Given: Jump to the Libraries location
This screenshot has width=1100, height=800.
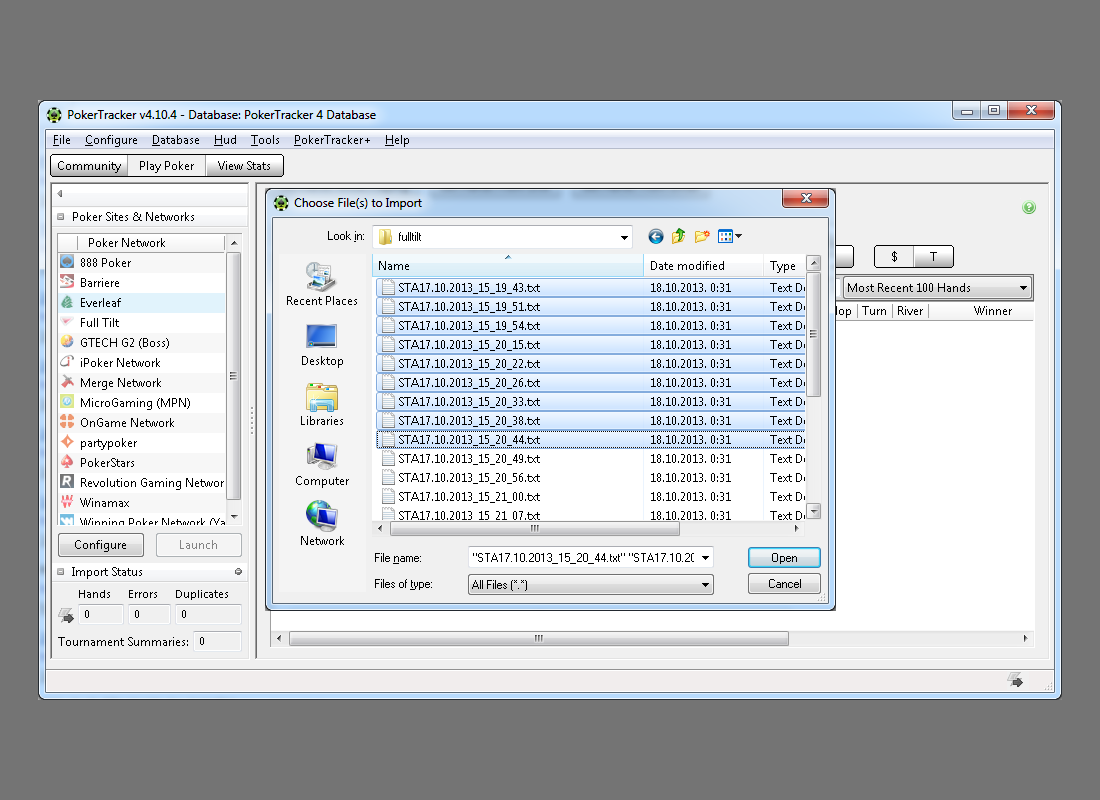Looking at the screenshot, I should [x=321, y=404].
